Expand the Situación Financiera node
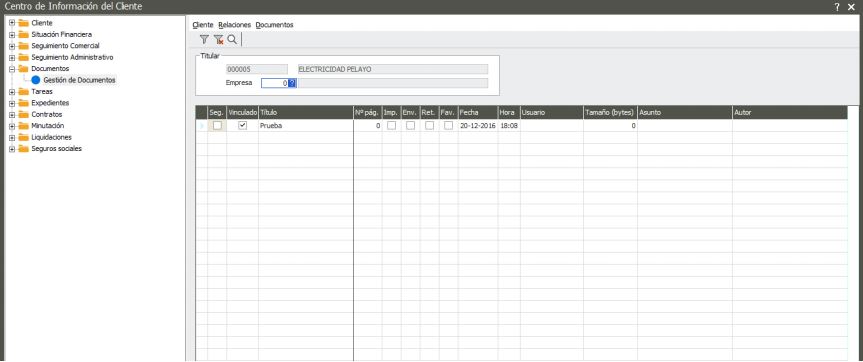The height and width of the screenshot is (362, 863). point(12,35)
